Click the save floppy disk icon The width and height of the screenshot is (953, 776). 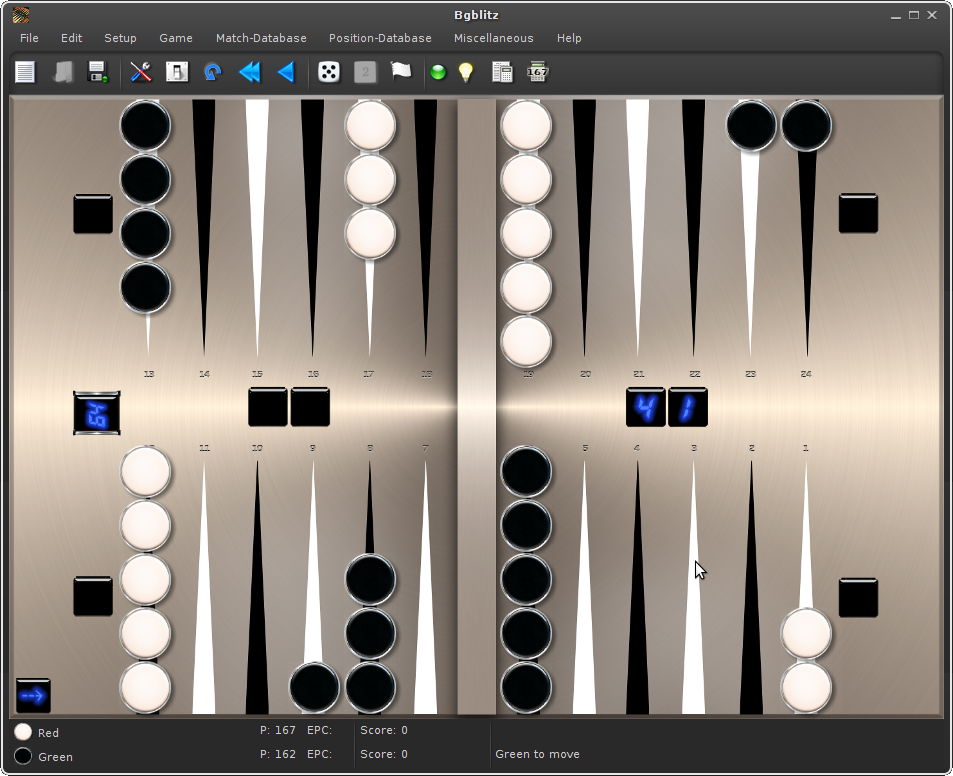coord(98,72)
